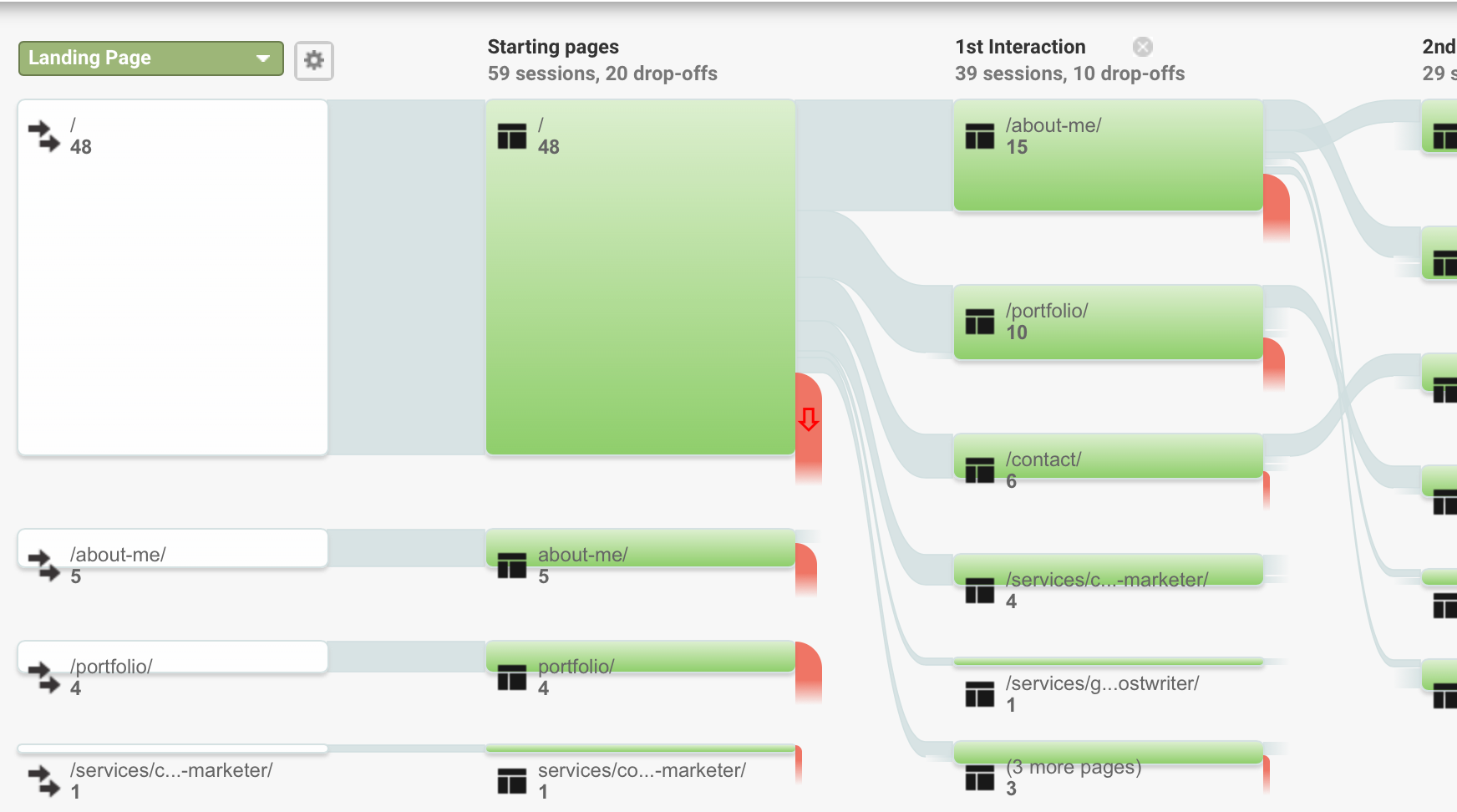
Task: Select the /about-me/ node showing 15 sessions
Action: [x=1107, y=155]
